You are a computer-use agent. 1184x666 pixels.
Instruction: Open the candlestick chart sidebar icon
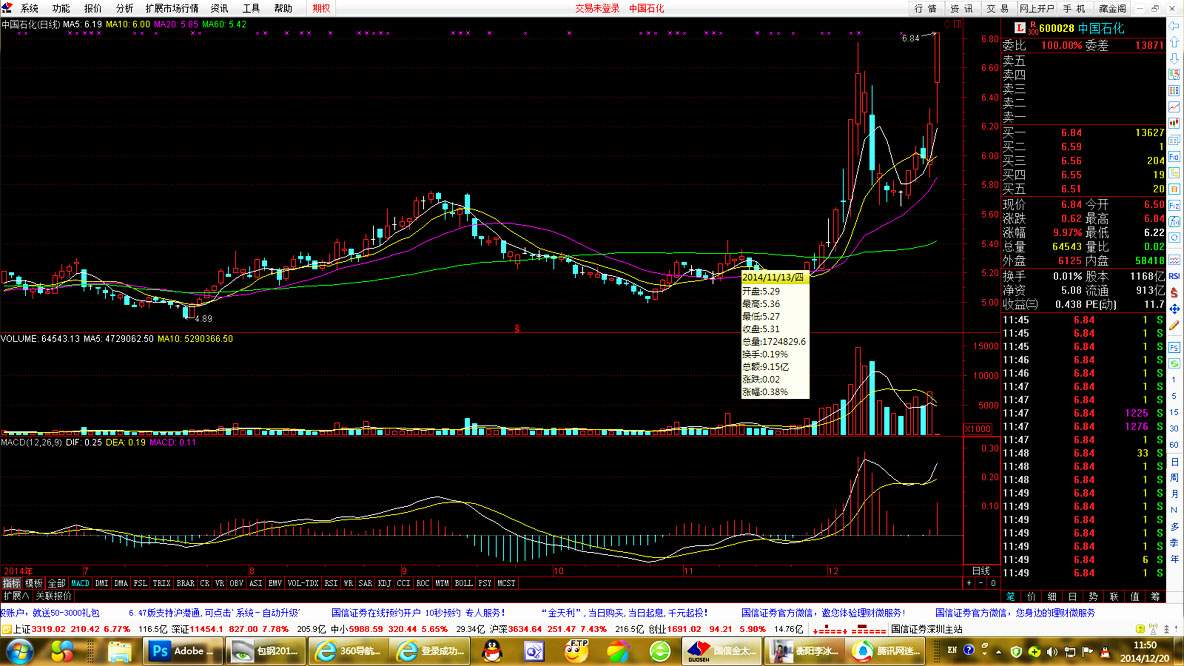click(1174, 125)
